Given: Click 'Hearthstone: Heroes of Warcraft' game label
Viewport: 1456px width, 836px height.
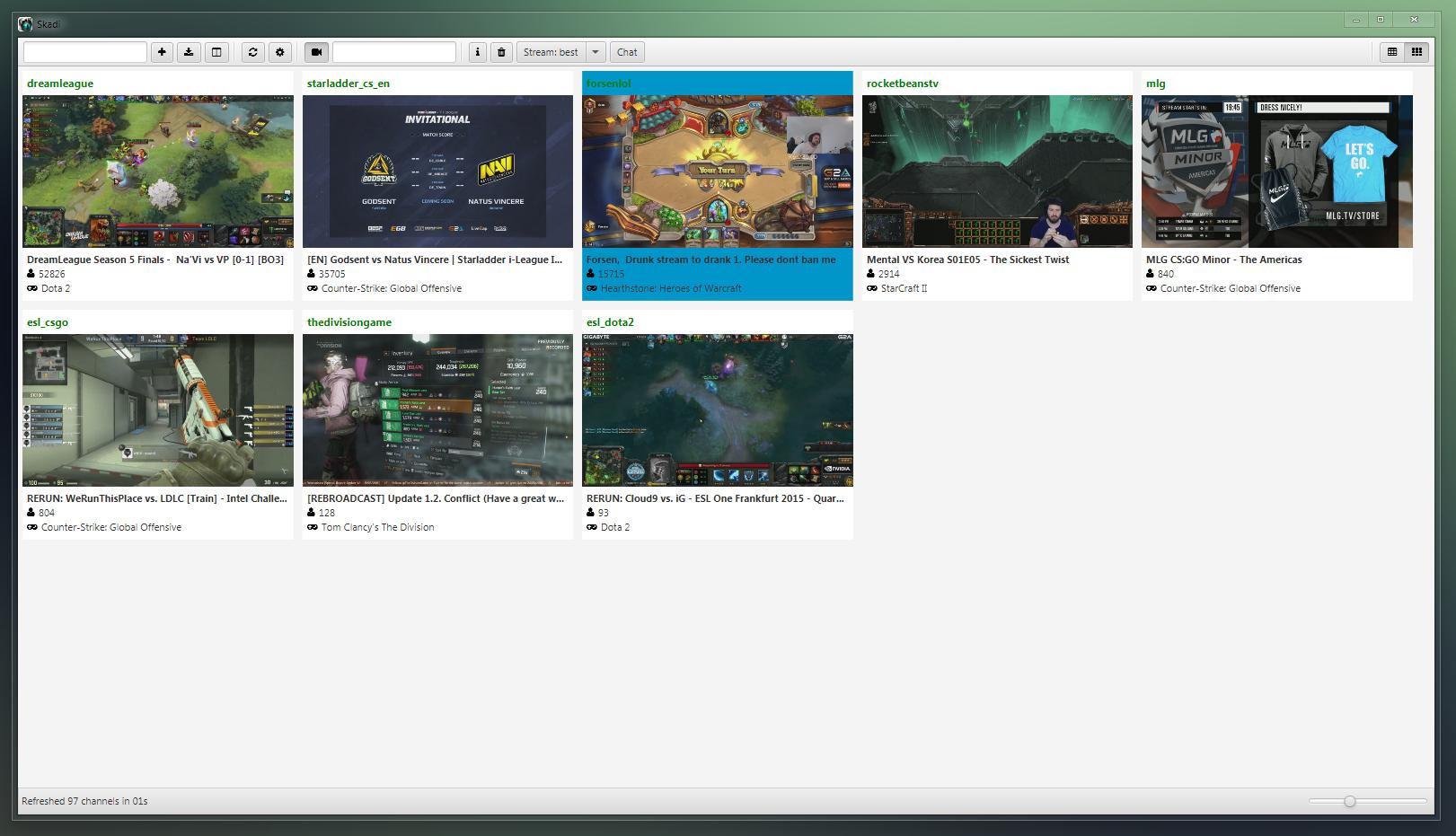Looking at the screenshot, I should [x=671, y=288].
